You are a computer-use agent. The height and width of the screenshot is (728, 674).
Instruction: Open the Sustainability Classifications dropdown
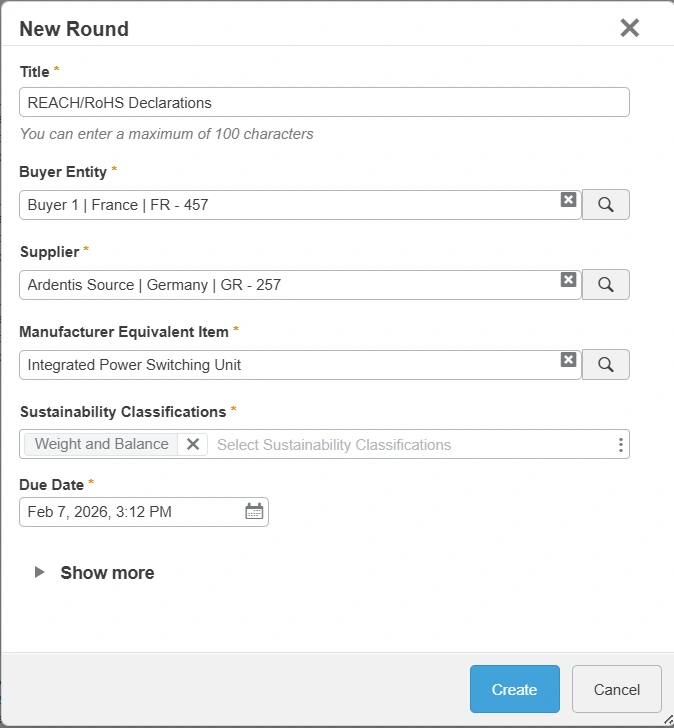point(410,444)
